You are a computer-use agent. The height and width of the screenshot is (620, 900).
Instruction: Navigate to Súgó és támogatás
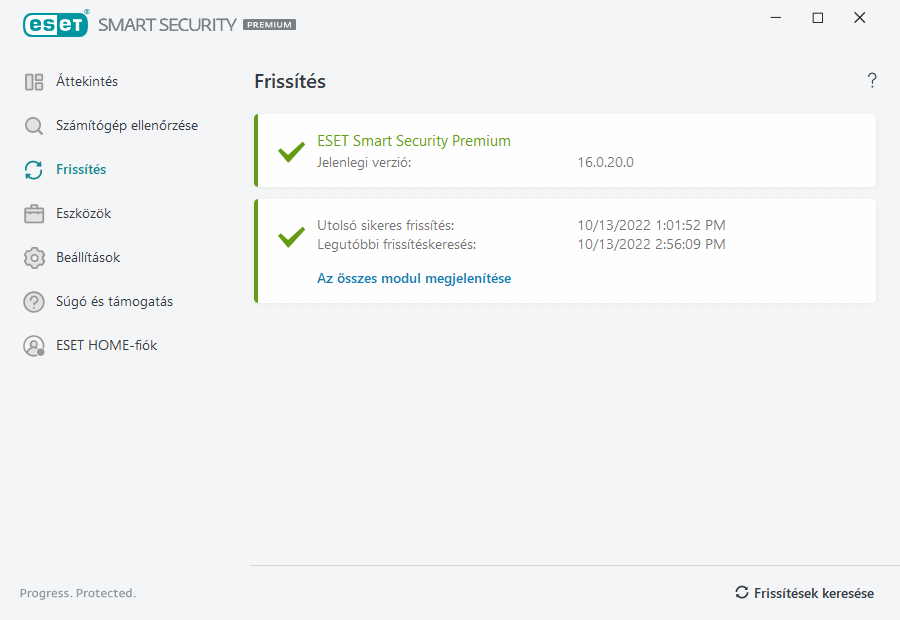coord(114,302)
